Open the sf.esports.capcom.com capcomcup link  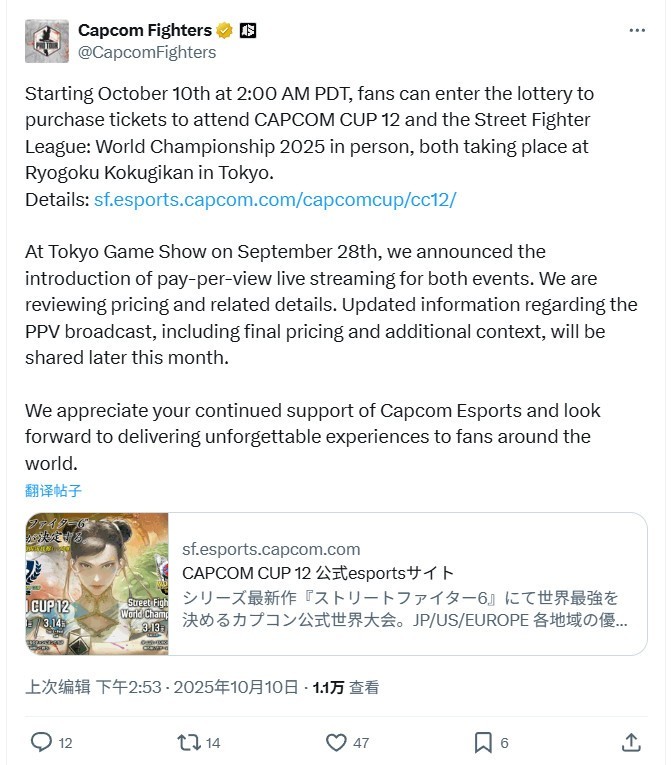click(x=275, y=198)
